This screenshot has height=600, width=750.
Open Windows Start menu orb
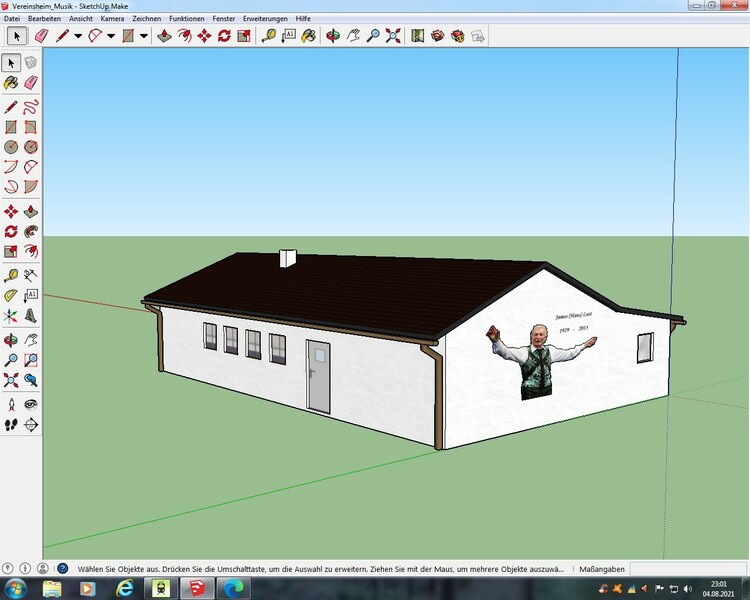coord(15,588)
